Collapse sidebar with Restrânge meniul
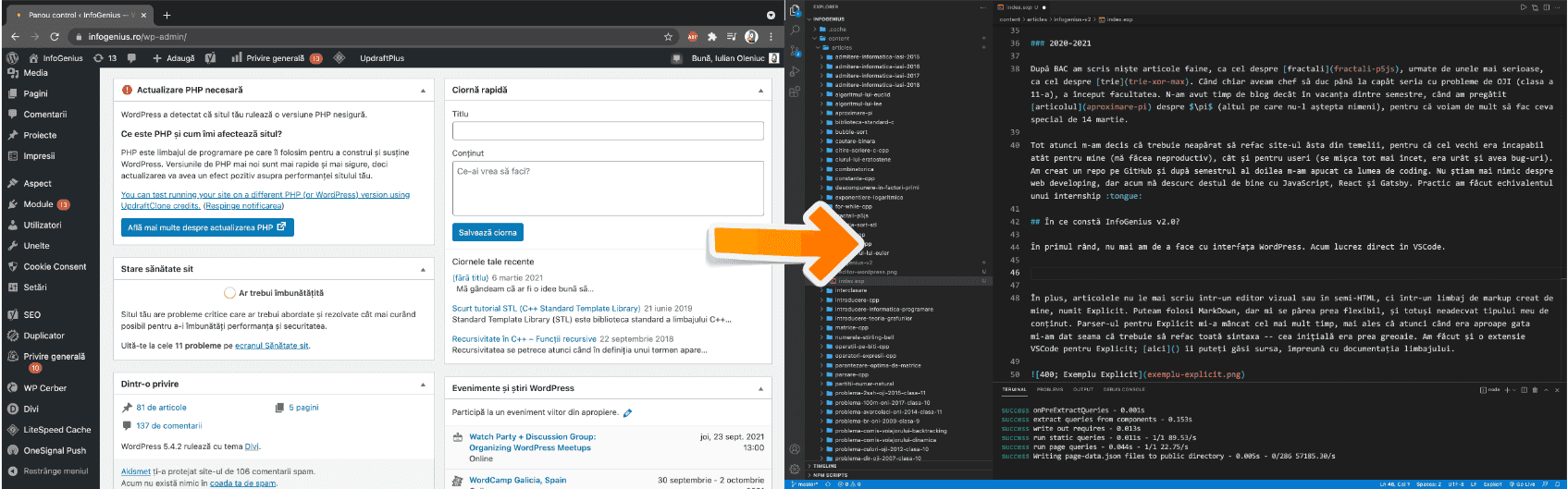Image resolution: width=1568 pixels, height=489 pixels. (x=56, y=471)
